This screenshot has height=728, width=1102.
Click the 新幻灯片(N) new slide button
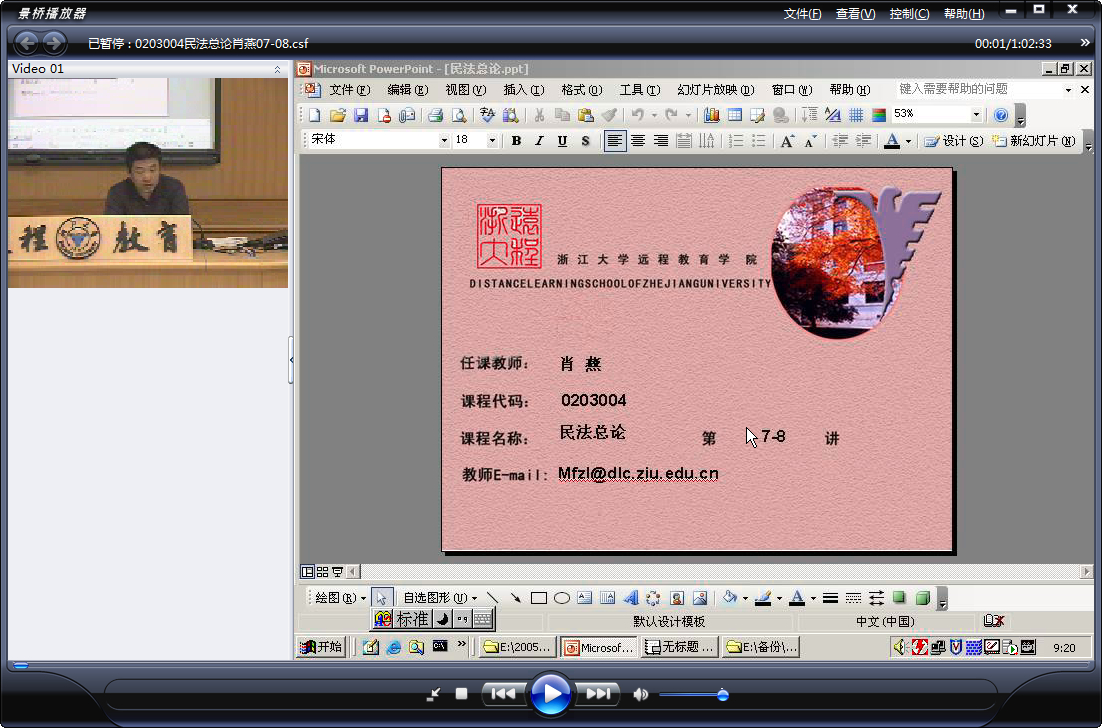pos(1033,141)
